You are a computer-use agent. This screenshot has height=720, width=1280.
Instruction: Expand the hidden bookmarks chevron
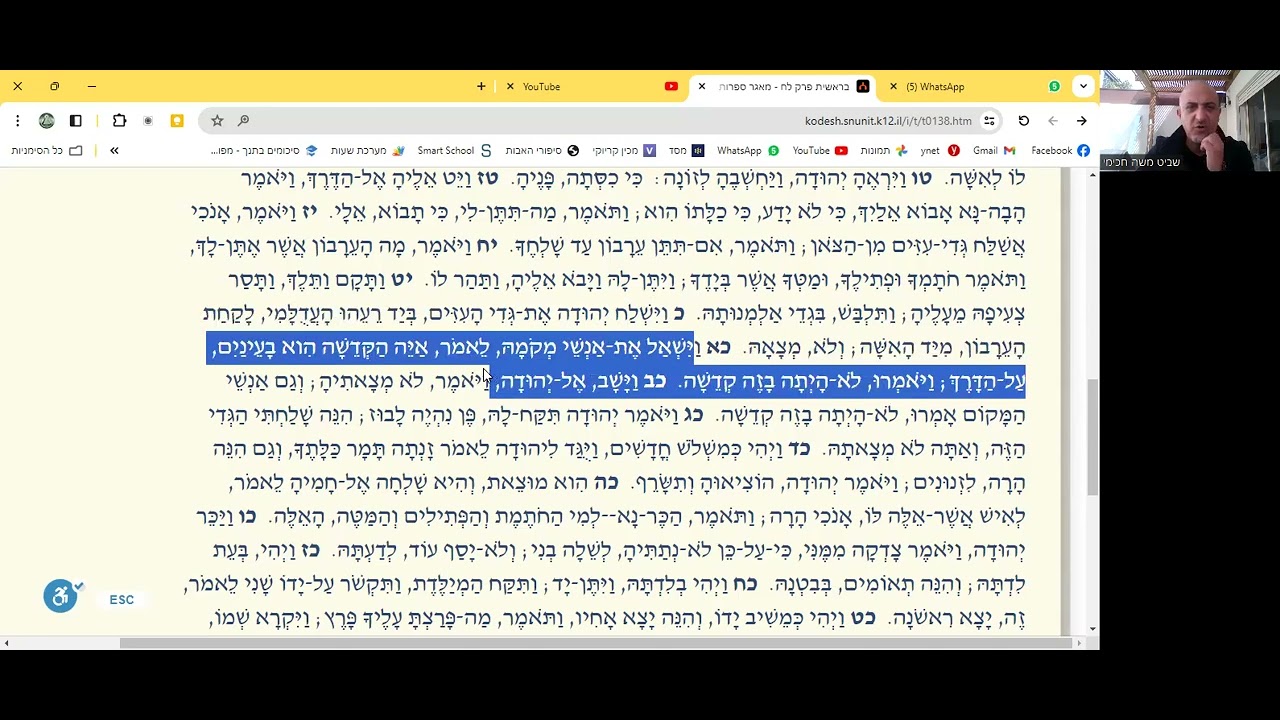114,151
